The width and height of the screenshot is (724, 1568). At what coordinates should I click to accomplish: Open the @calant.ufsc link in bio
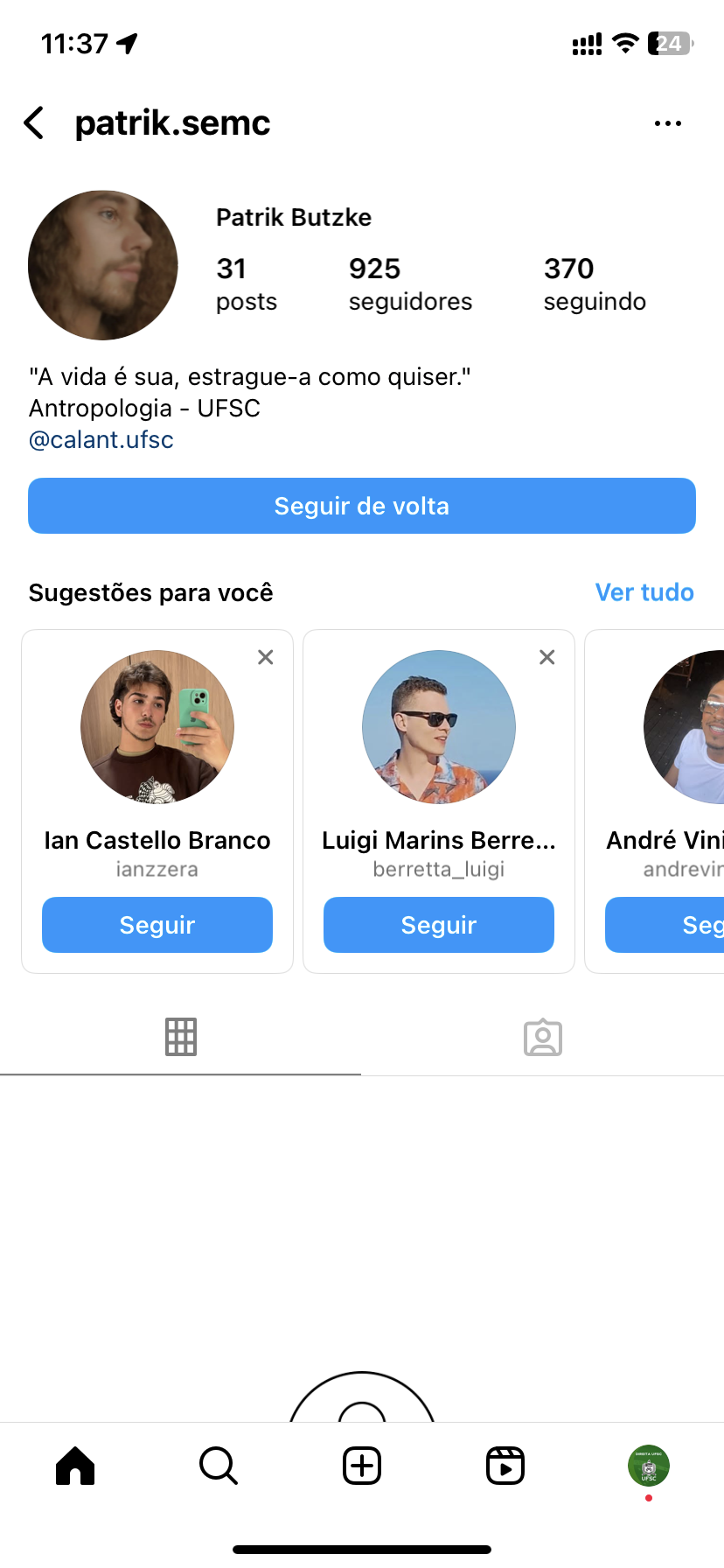pos(101,439)
